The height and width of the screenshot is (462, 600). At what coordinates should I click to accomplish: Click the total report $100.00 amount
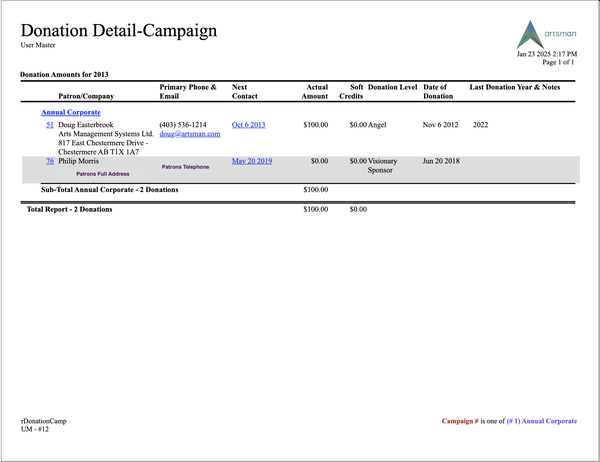[316, 209]
